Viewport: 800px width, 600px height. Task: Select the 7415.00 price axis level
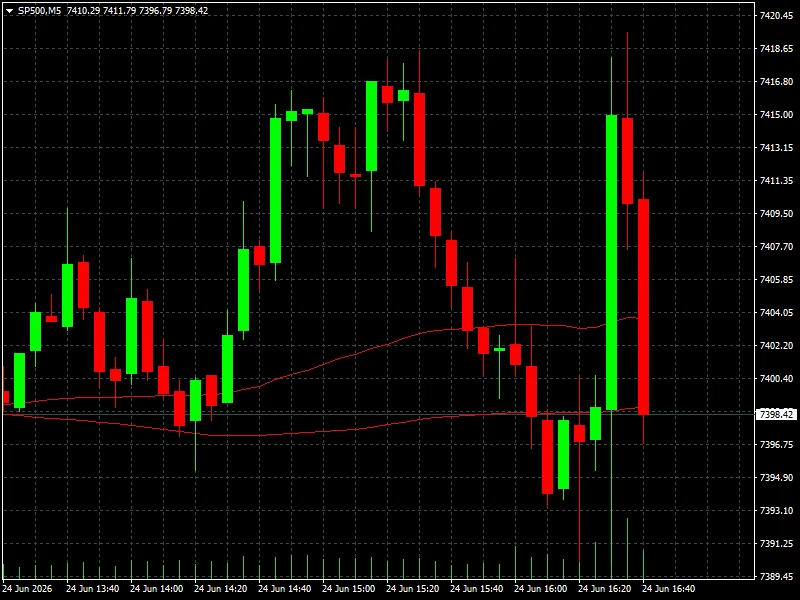[x=776, y=115]
